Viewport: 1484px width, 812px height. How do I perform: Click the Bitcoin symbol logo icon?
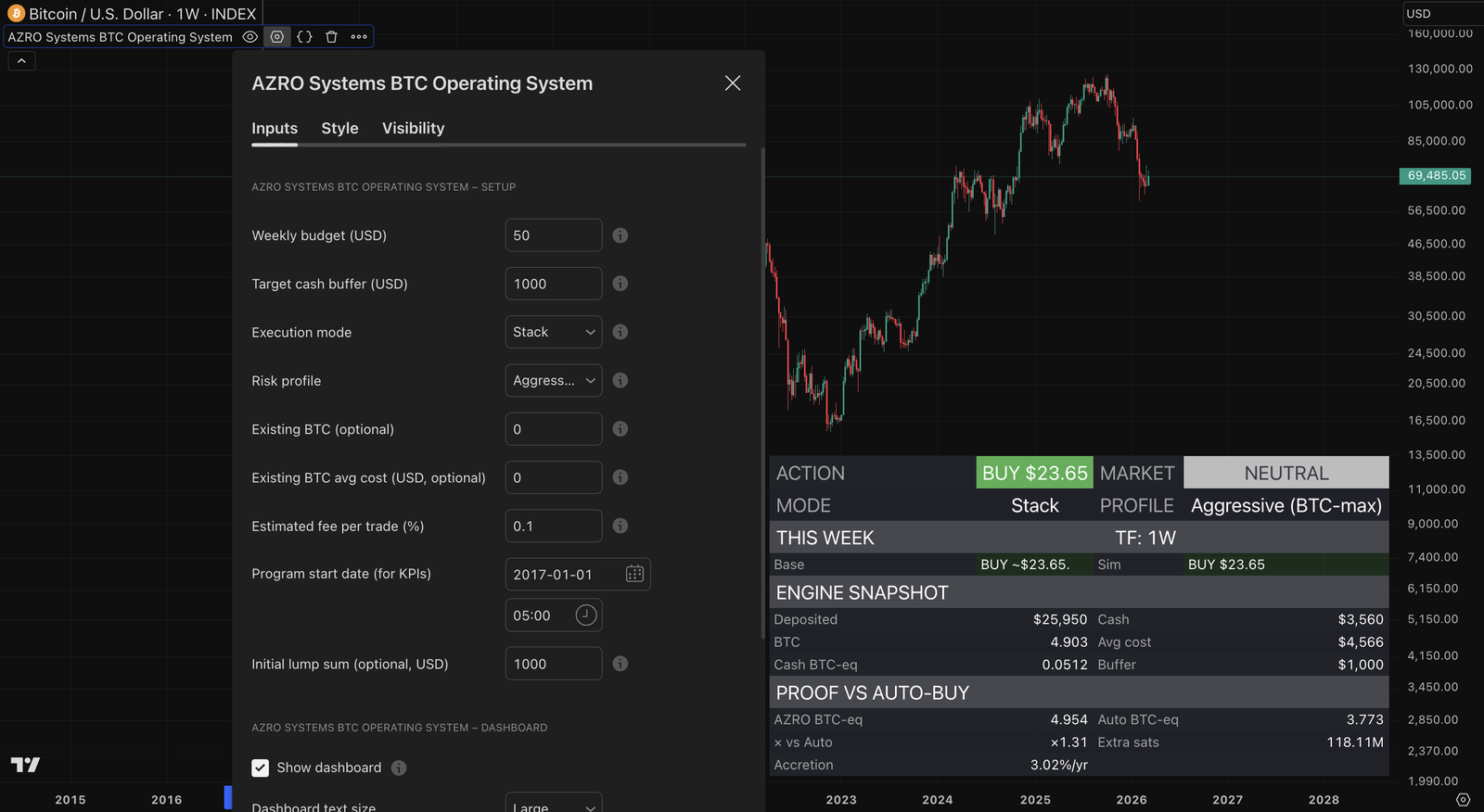click(x=16, y=13)
